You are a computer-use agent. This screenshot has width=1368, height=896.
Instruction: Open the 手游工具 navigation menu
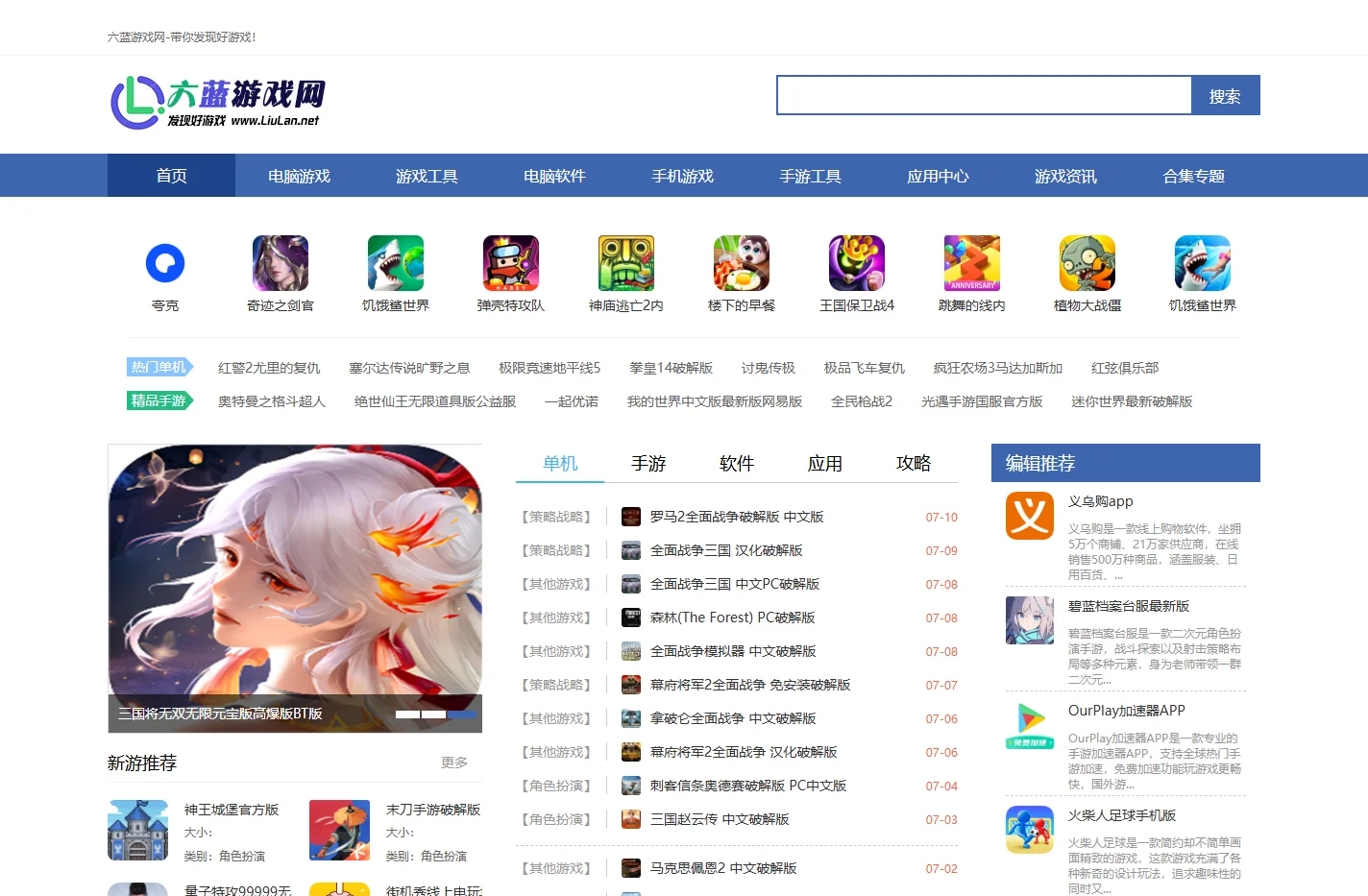pyautogui.click(x=810, y=176)
